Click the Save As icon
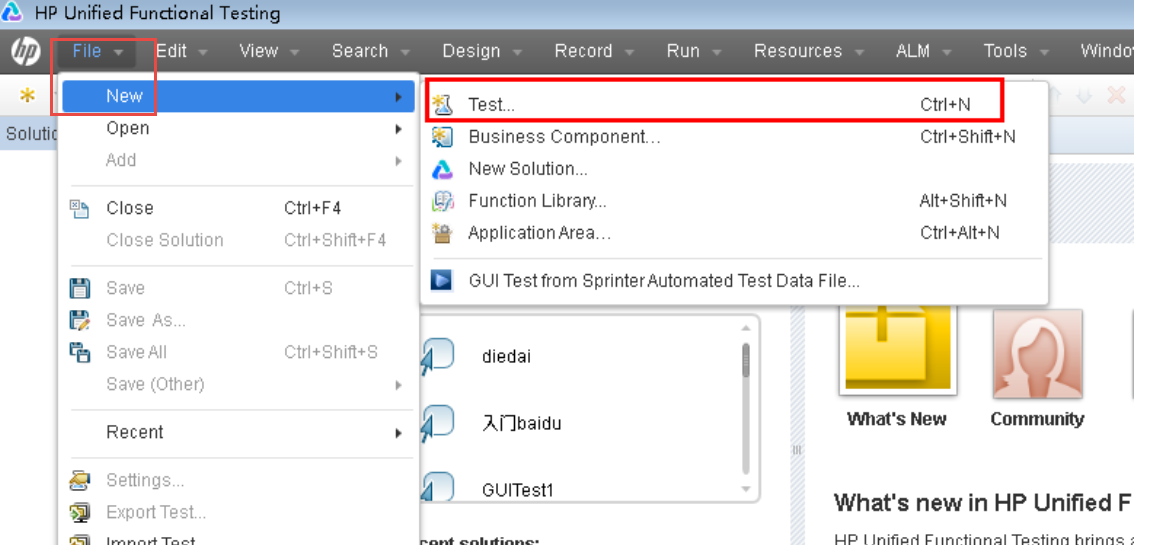This screenshot has width=1154, height=545. click(79, 320)
